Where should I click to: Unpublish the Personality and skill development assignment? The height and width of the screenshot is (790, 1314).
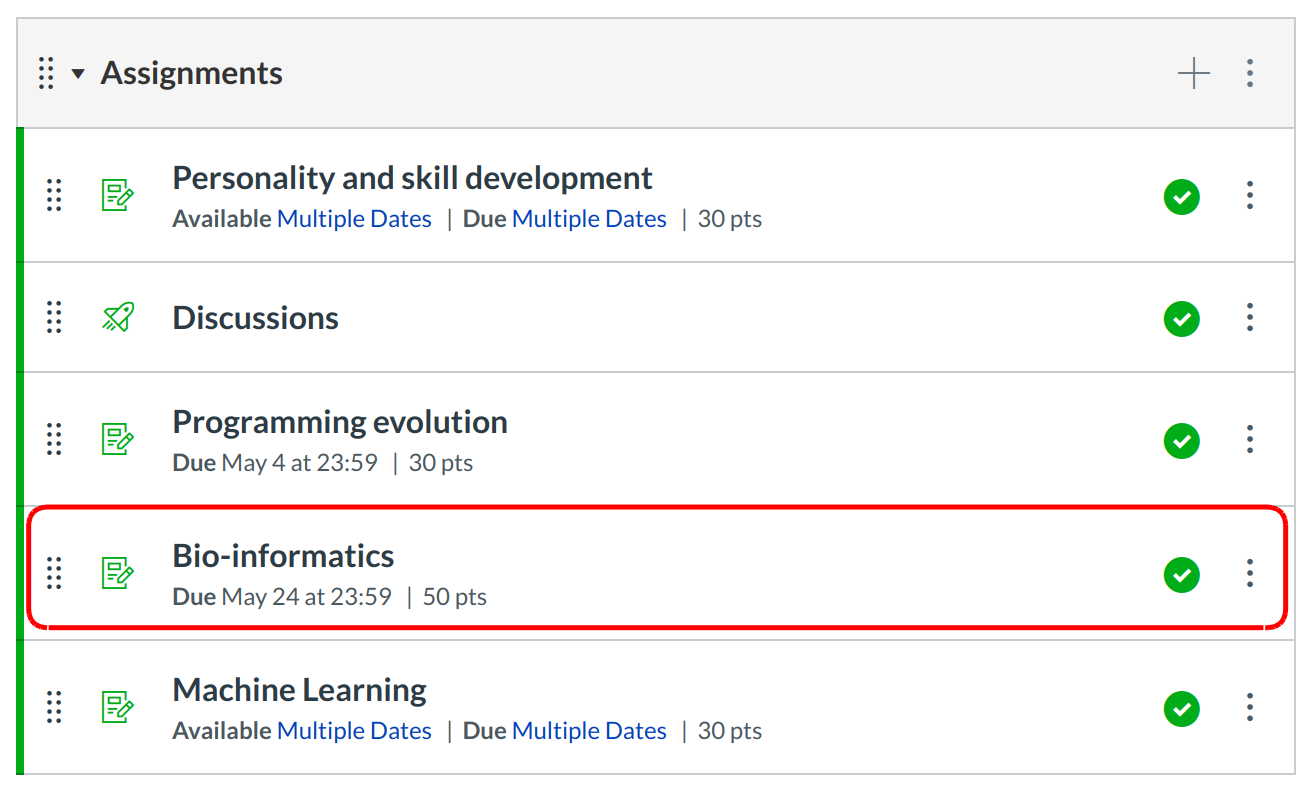click(1181, 196)
